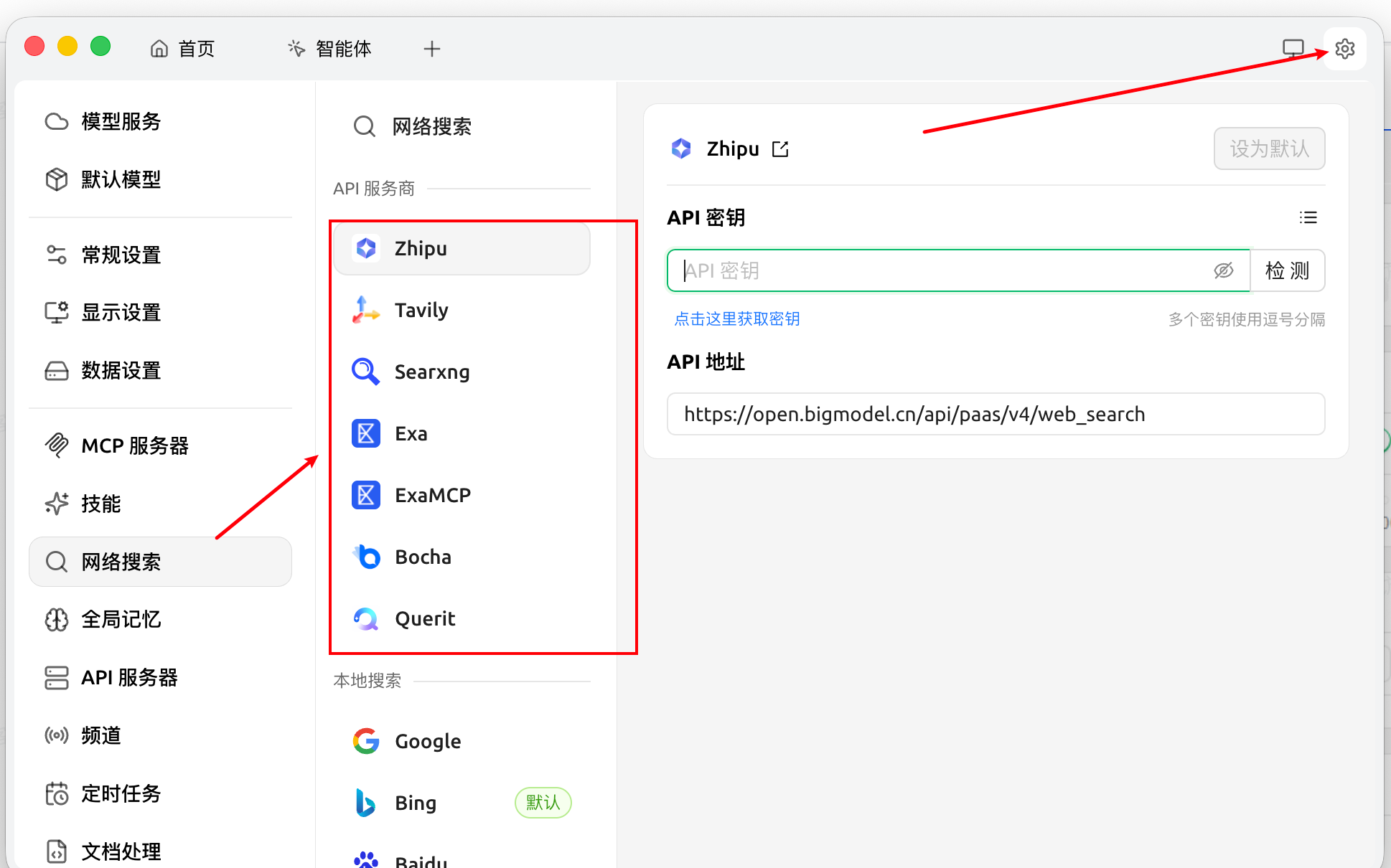The image size is (1391, 868).
Task: Select 网络搜索 in the sidebar
Action: pyautogui.click(x=160, y=562)
